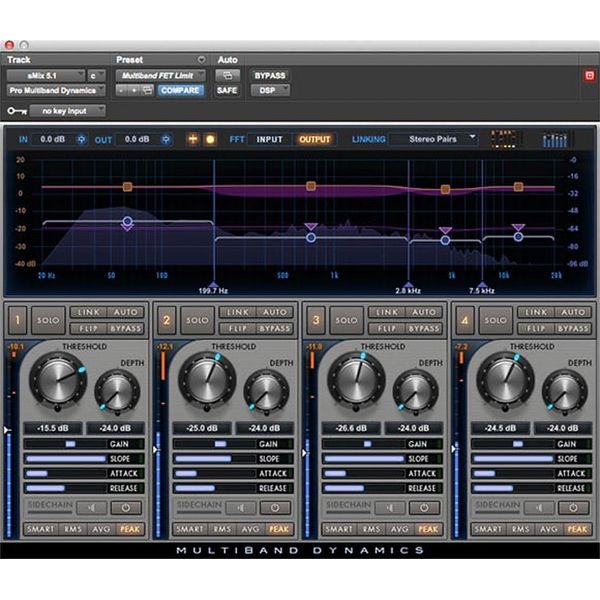Select FFT INPUT display
Image resolution: width=600 pixels, height=600 pixels.
click(x=269, y=139)
